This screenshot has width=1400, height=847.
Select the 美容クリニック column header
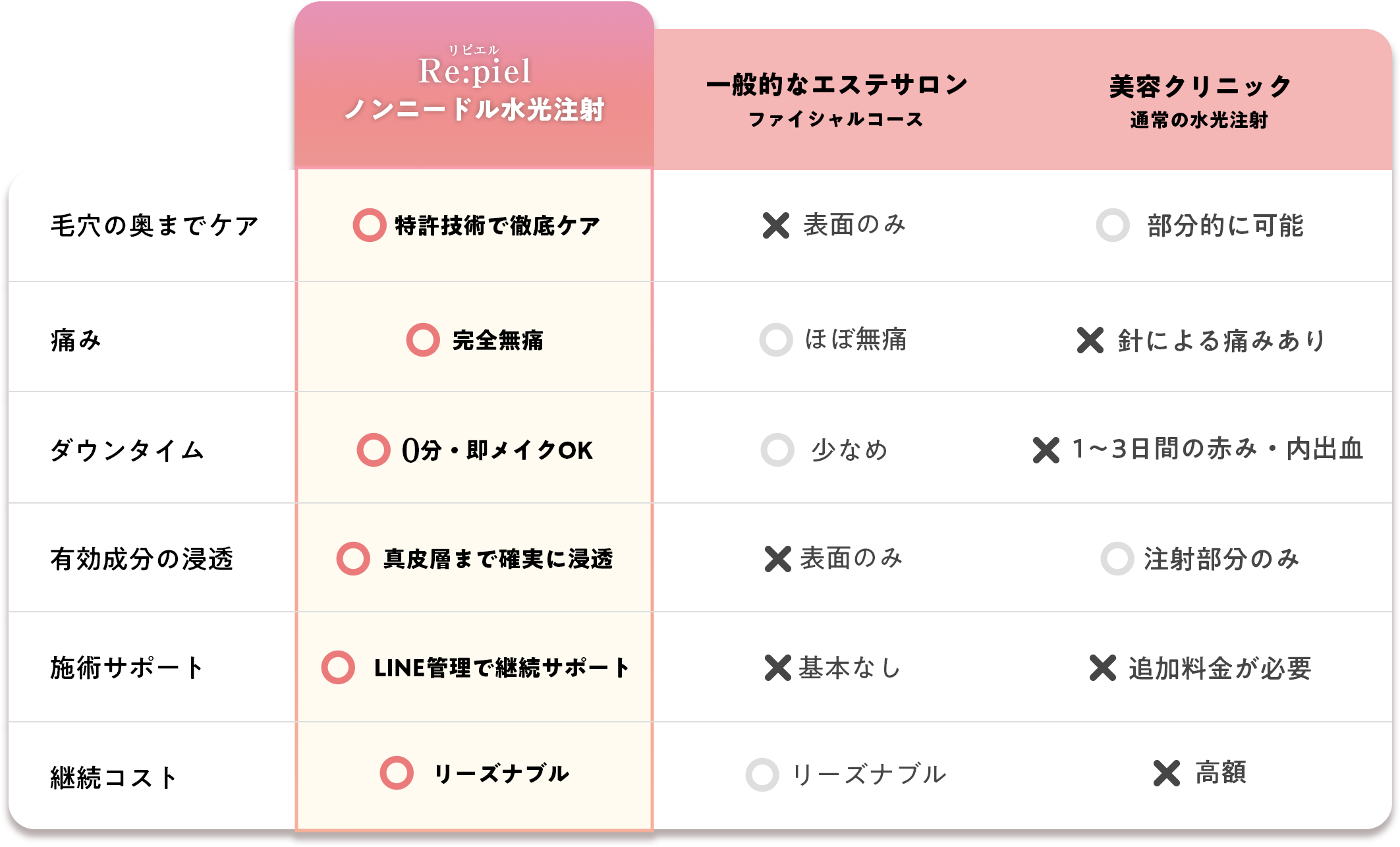[x=1200, y=100]
